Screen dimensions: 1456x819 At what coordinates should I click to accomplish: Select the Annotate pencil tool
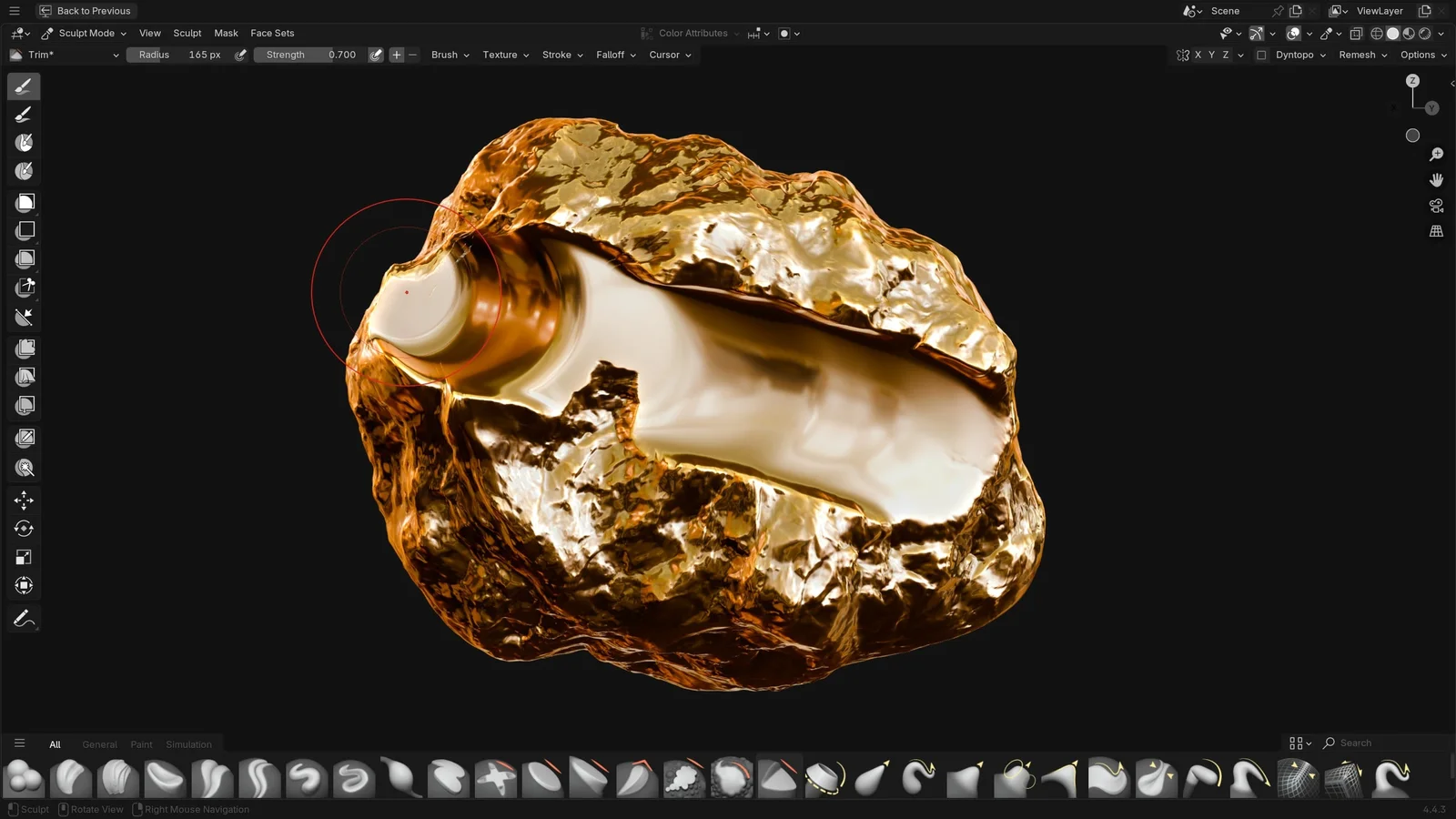(x=24, y=619)
